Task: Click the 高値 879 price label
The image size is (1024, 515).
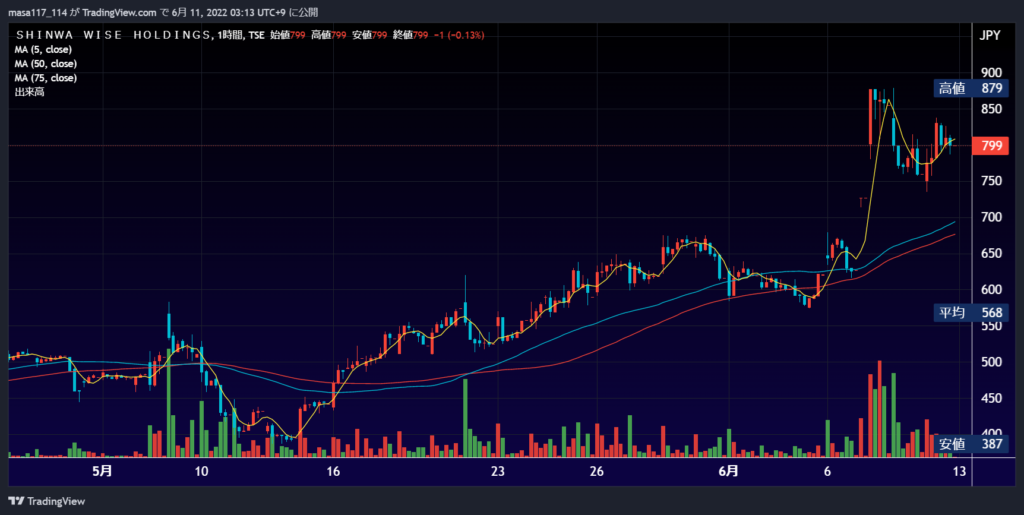Action: click(970, 88)
